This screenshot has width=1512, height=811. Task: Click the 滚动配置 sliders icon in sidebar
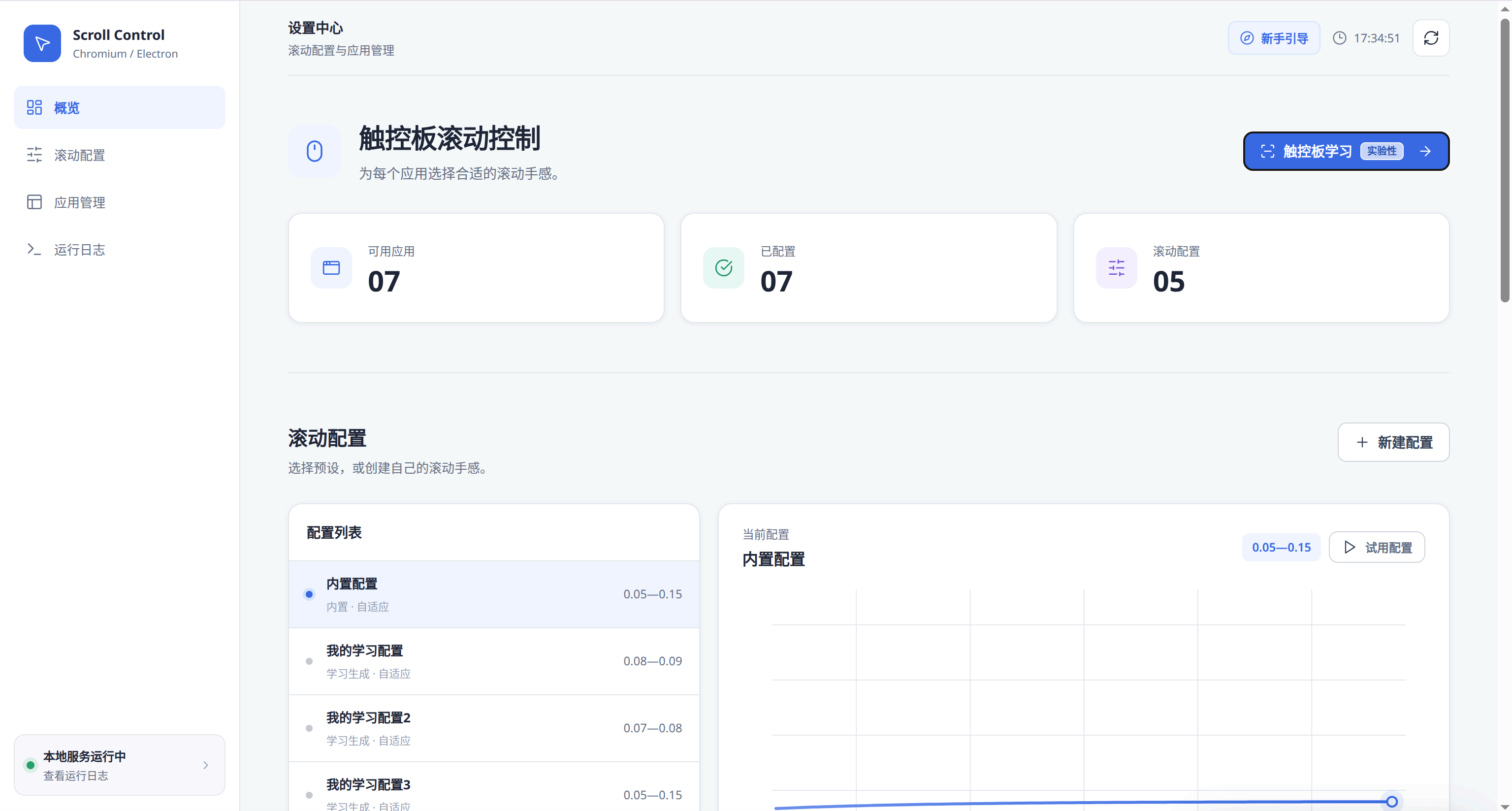34,154
